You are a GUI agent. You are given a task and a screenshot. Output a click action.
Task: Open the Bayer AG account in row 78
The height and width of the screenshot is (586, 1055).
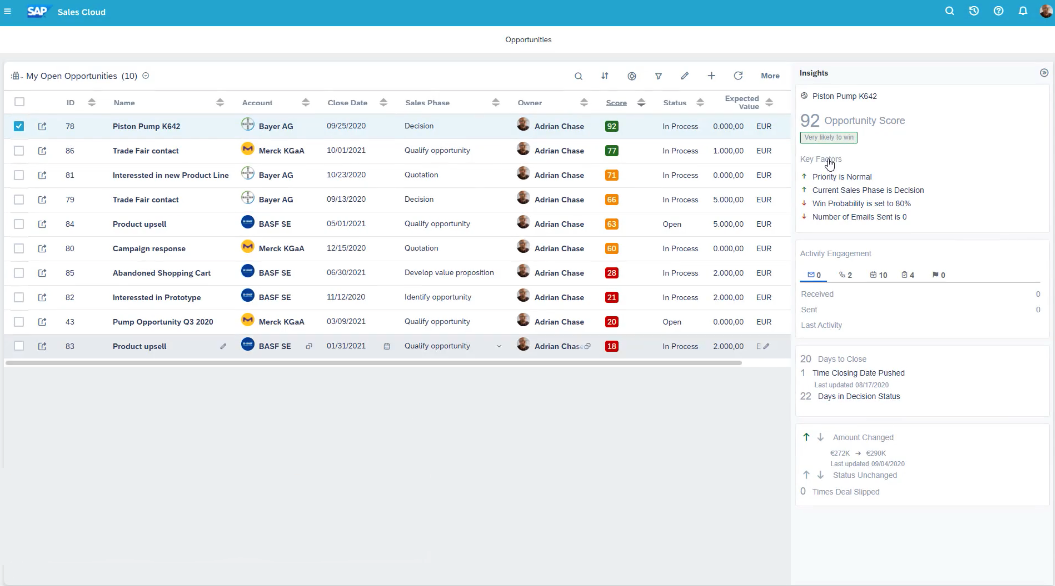[x=276, y=126]
